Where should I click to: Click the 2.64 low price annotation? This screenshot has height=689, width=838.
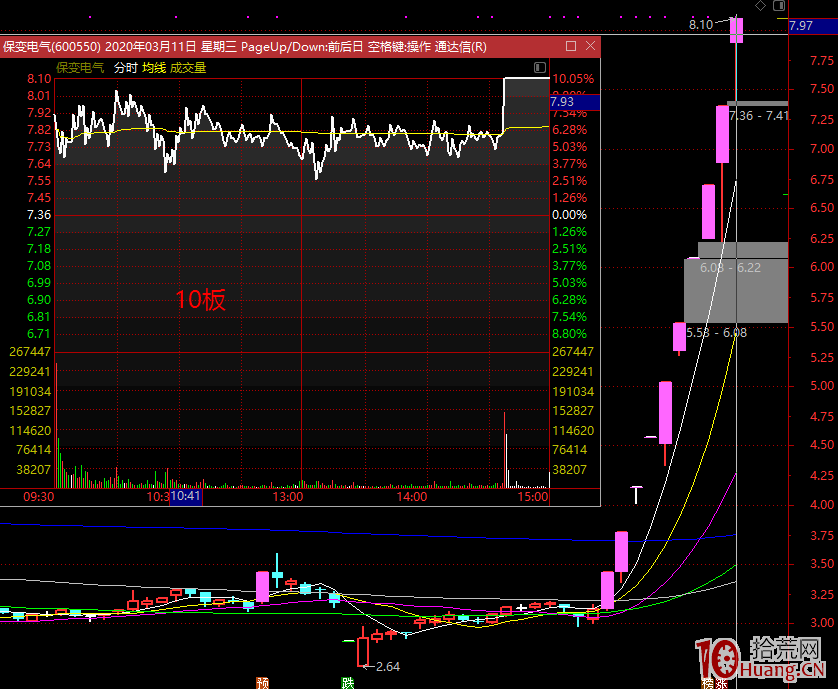pyautogui.click(x=388, y=667)
